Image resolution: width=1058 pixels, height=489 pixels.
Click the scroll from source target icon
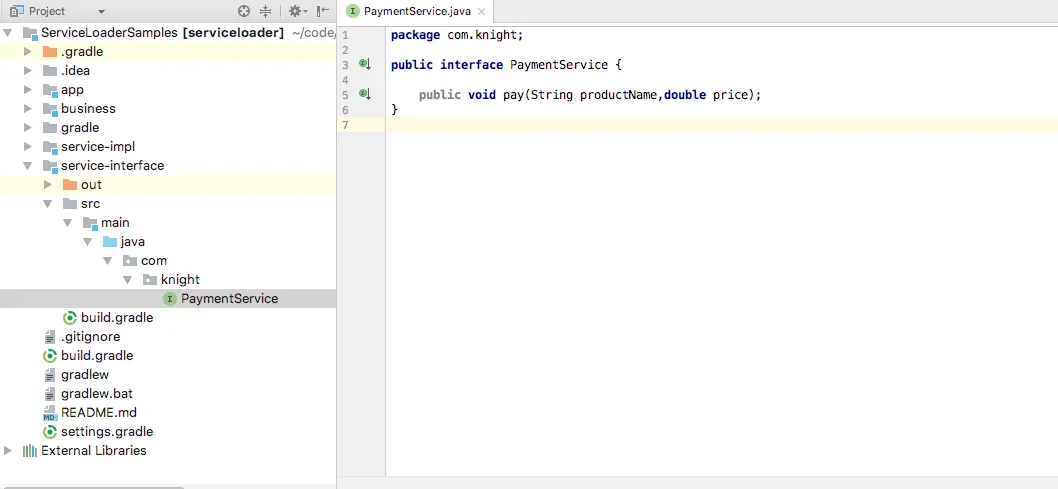point(244,11)
